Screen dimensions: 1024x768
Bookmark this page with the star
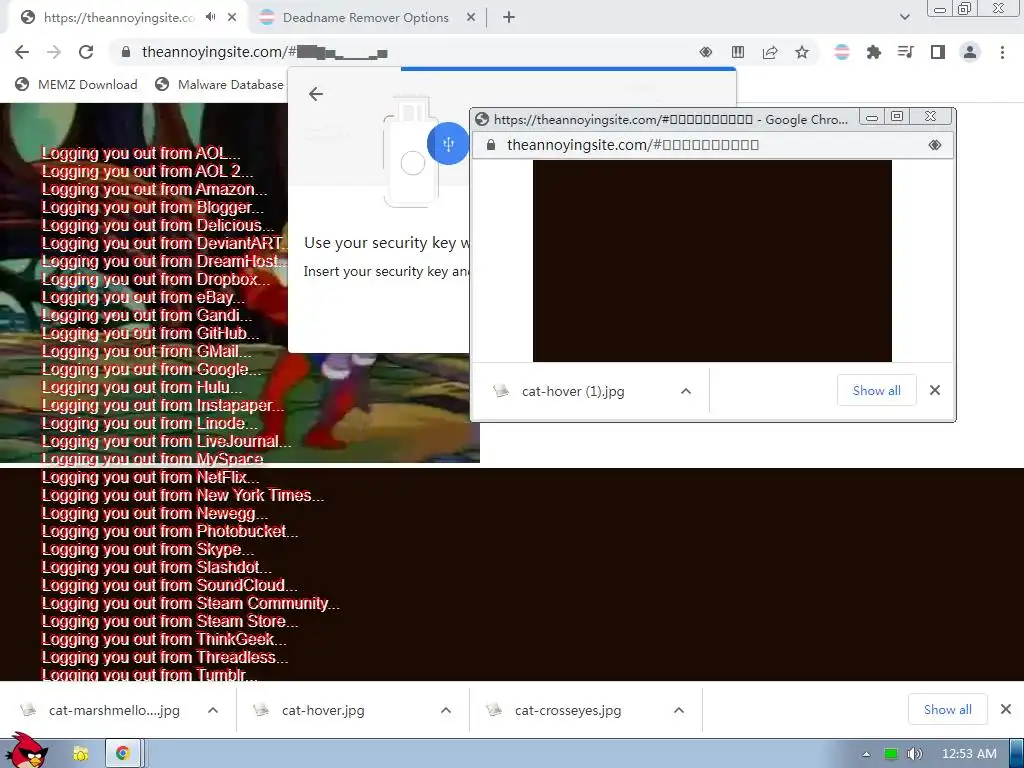[802, 52]
